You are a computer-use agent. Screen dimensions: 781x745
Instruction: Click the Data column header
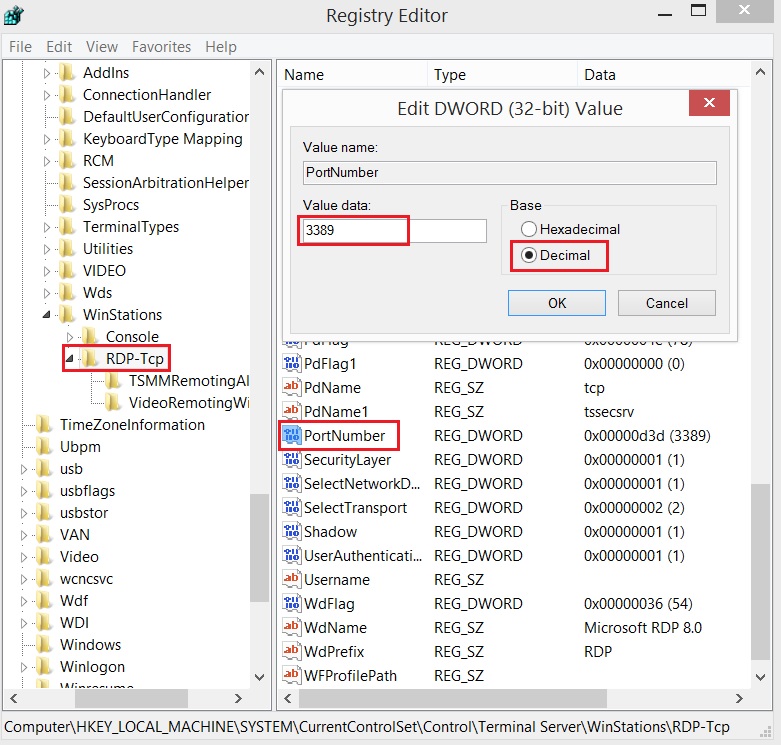600,75
